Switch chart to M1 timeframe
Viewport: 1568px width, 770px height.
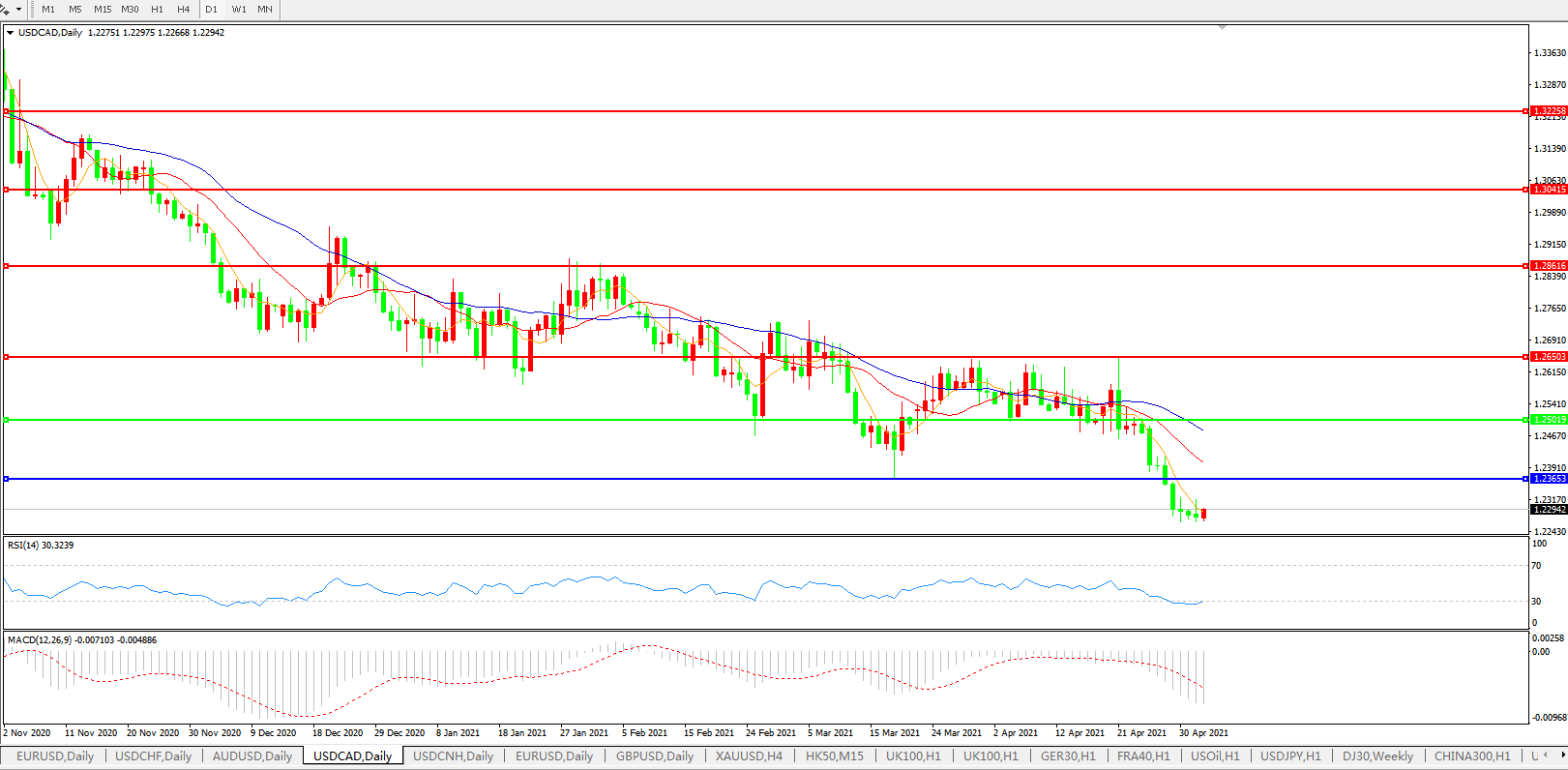[x=48, y=10]
